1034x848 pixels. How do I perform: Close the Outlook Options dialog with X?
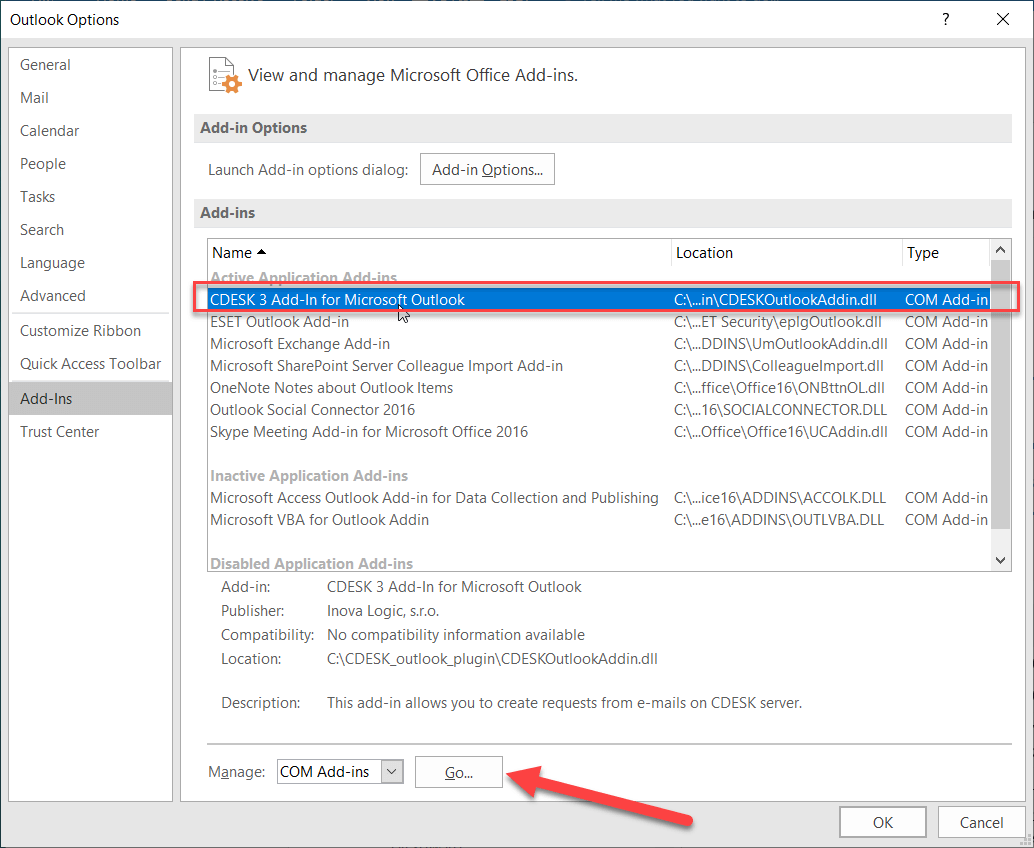pos(1003,19)
